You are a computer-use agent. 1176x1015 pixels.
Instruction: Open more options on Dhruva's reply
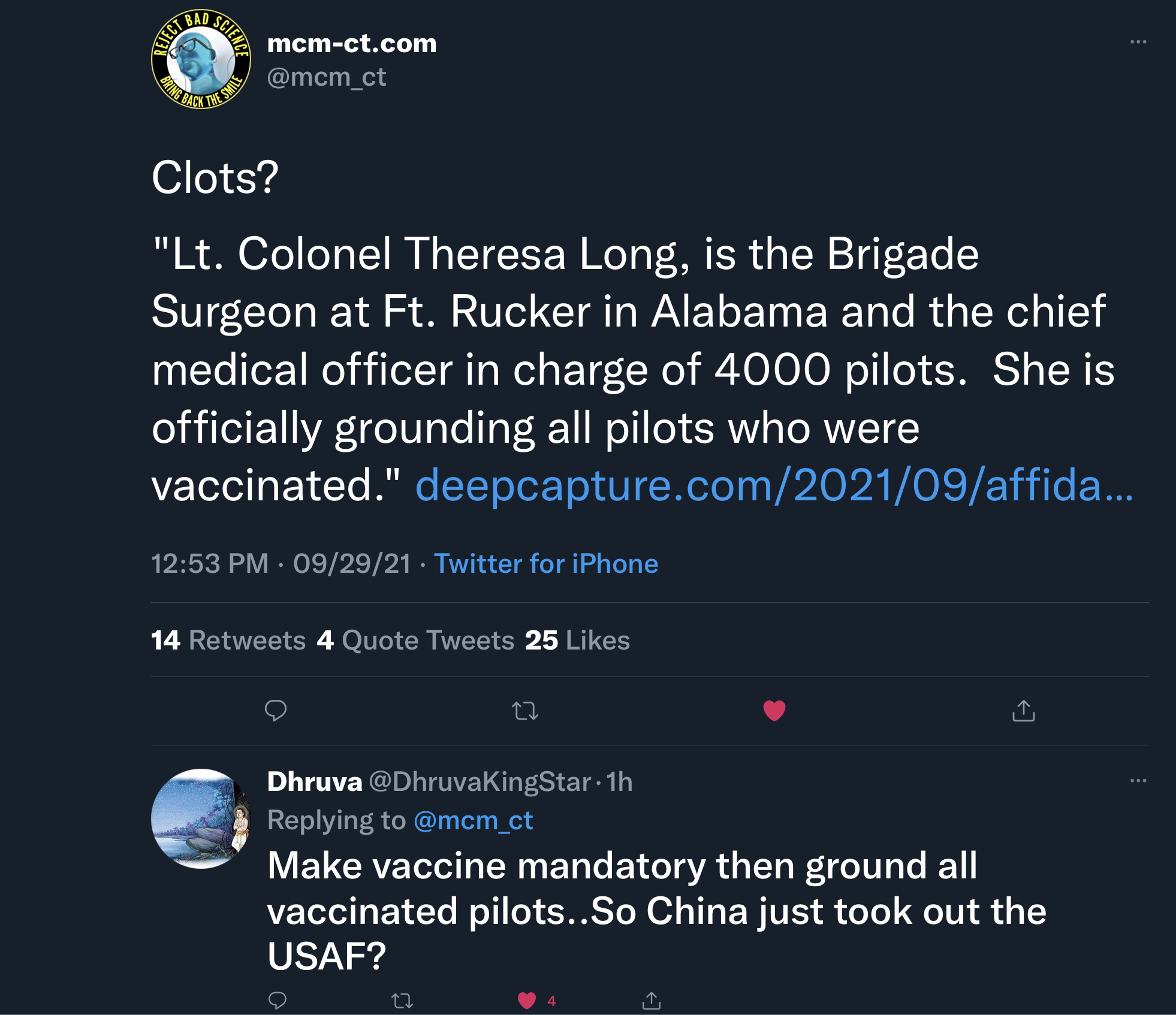coord(1138,781)
